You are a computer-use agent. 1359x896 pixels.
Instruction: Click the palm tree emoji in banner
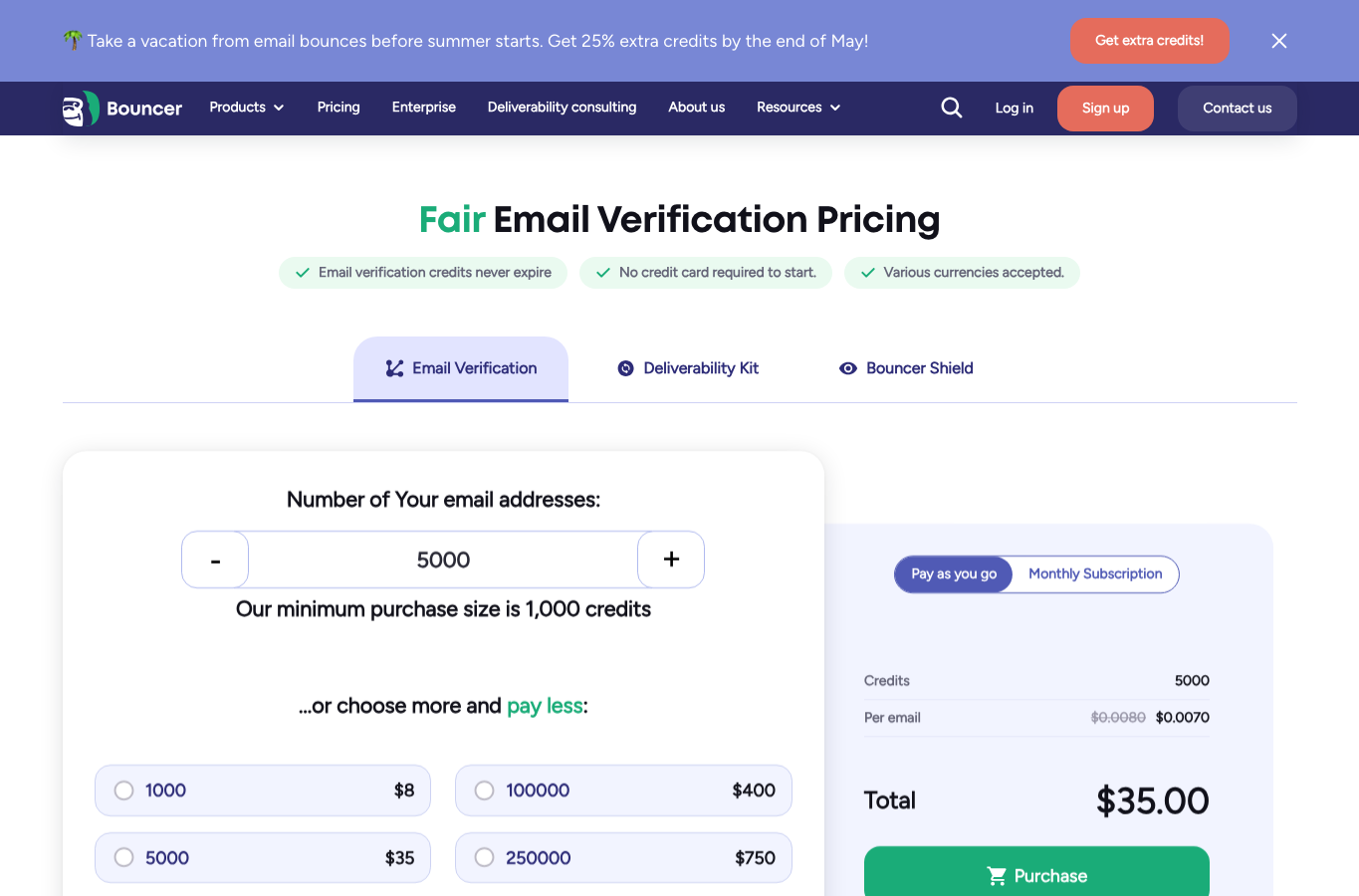click(x=73, y=40)
